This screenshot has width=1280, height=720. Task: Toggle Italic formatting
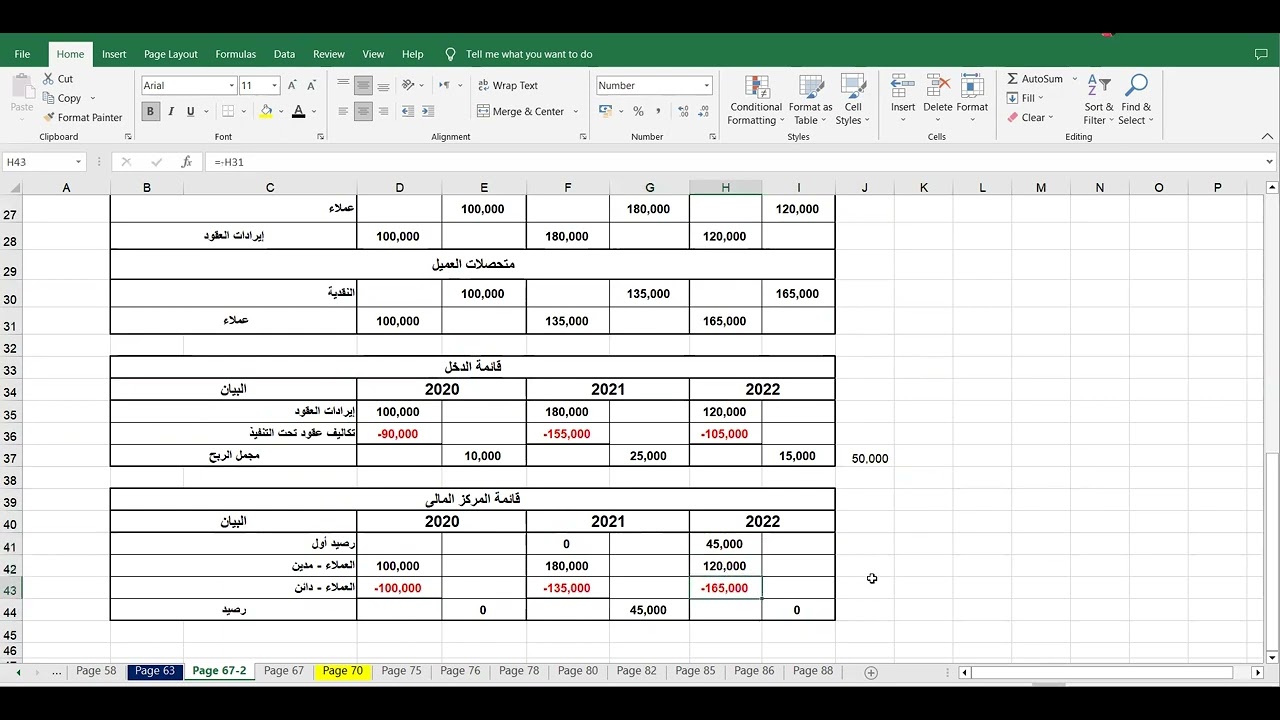pos(171,112)
